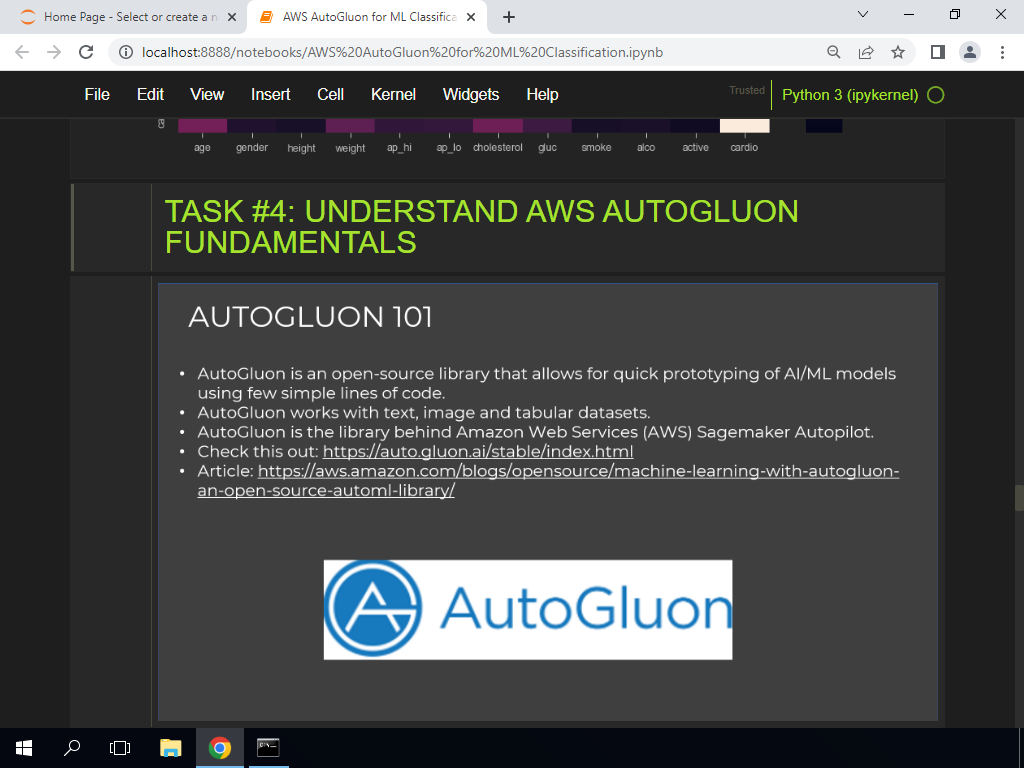Click the 'weight' axis label
This screenshot has width=1024, height=768.
pyautogui.click(x=350, y=148)
